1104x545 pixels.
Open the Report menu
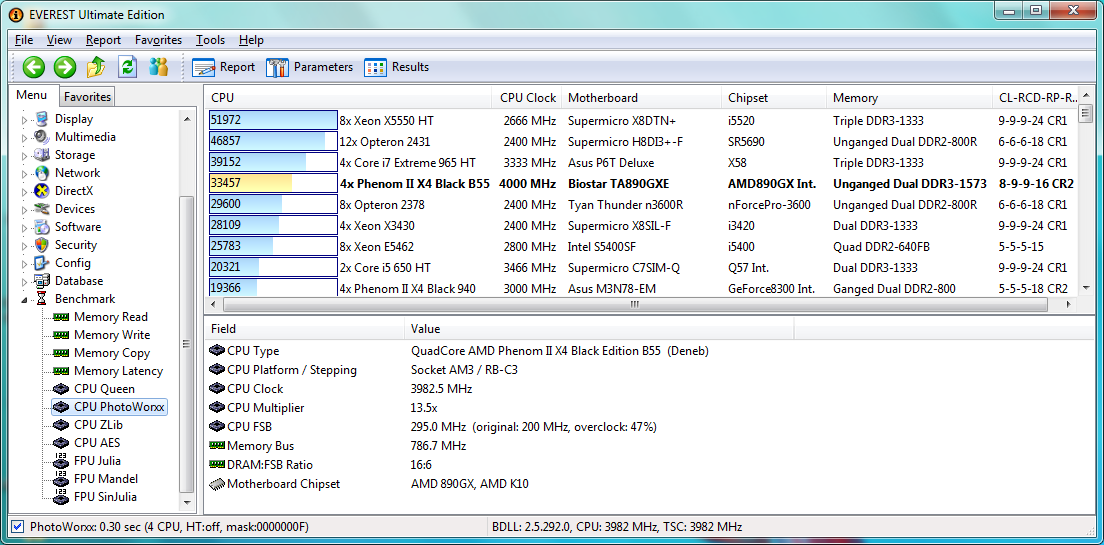(104, 40)
